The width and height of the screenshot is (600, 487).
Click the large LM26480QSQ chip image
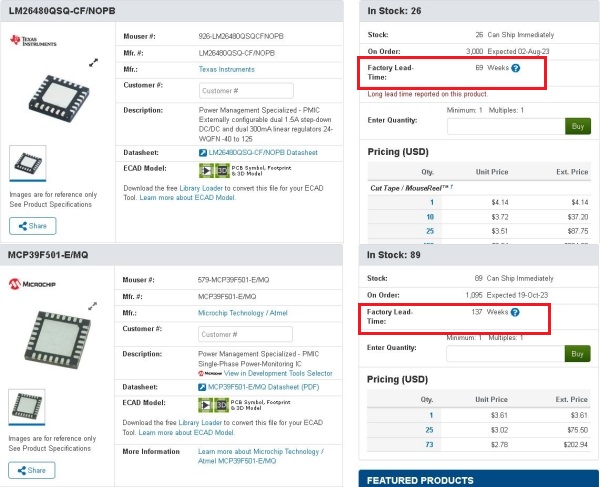59,99
